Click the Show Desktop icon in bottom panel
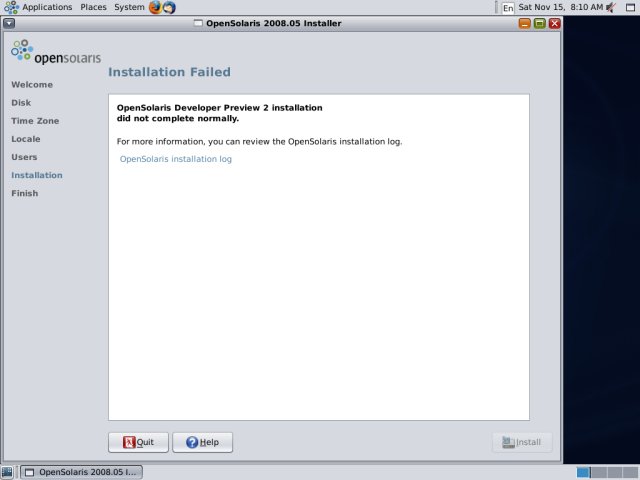The width and height of the screenshot is (640, 480). [x=7, y=472]
